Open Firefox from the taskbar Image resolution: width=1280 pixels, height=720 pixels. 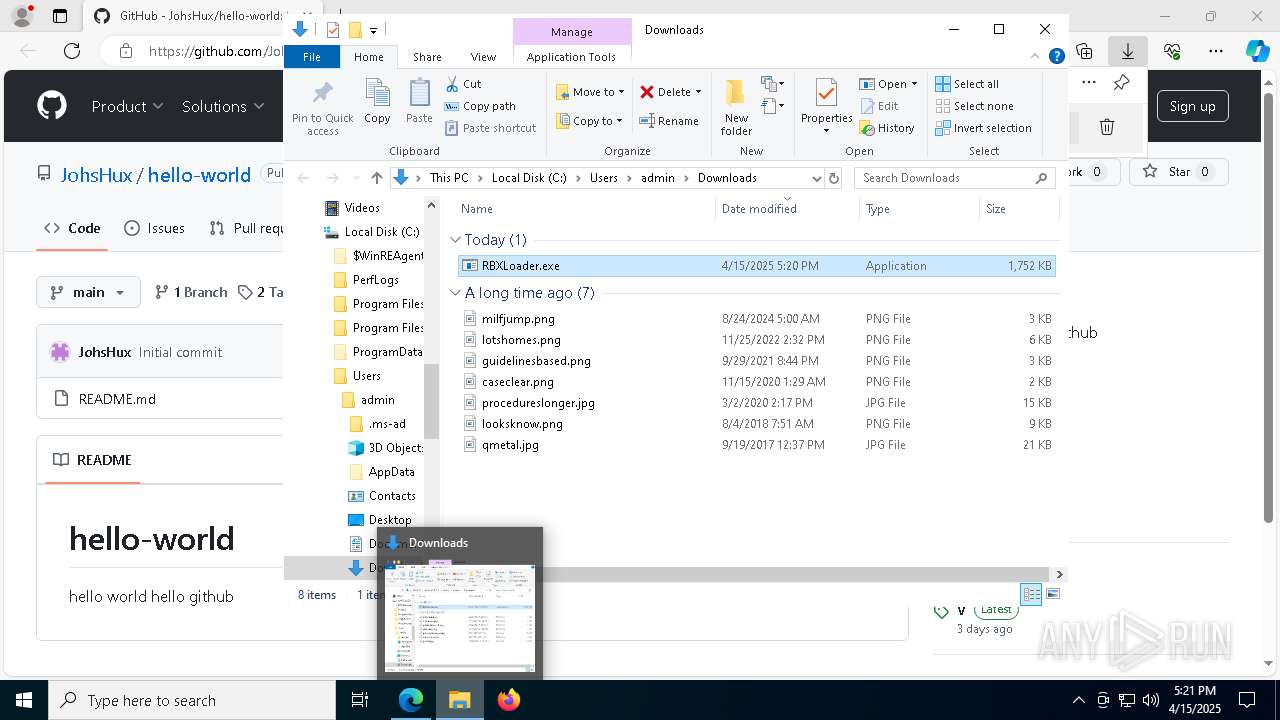click(509, 700)
